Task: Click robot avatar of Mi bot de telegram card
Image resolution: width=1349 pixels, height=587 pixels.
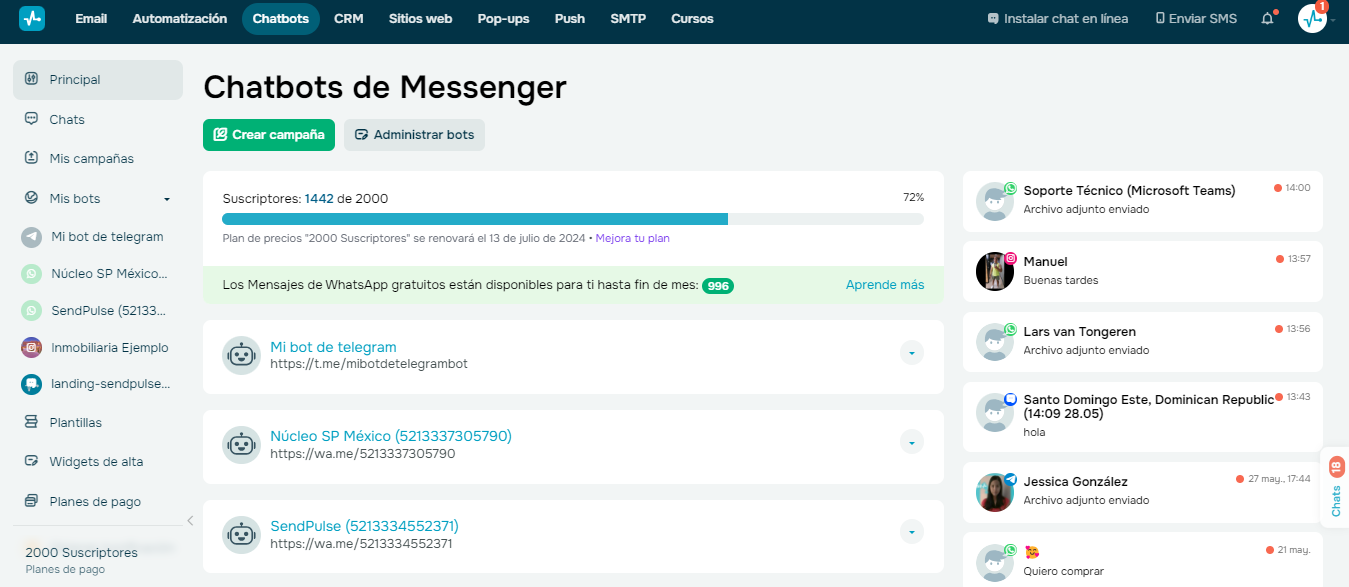Action: (241, 355)
